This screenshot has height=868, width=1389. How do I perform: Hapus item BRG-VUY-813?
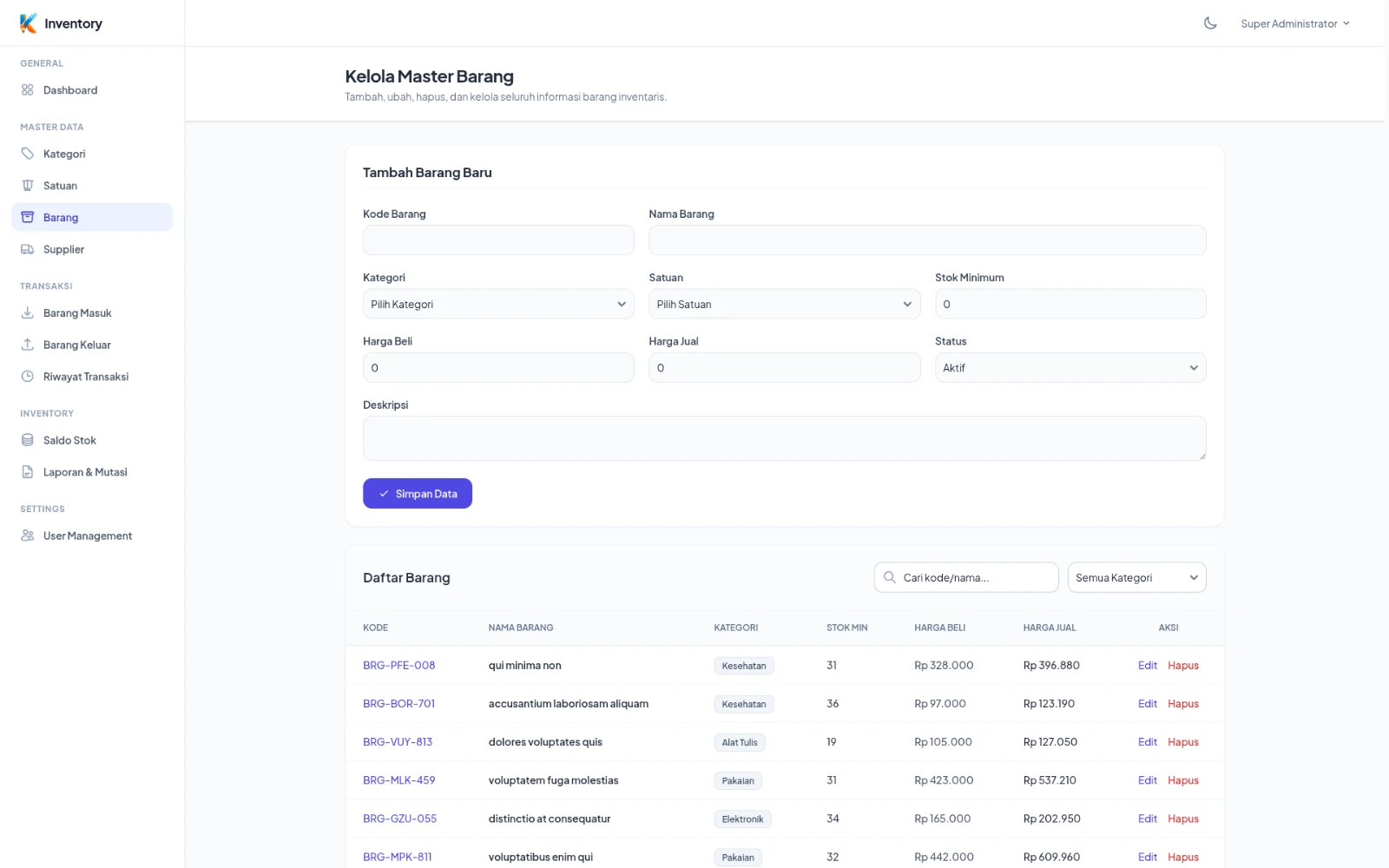(1183, 742)
